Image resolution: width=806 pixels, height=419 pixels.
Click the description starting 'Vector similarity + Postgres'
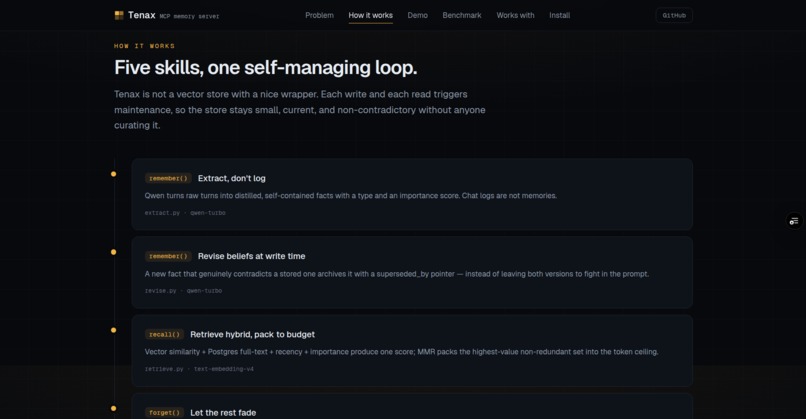pos(401,352)
